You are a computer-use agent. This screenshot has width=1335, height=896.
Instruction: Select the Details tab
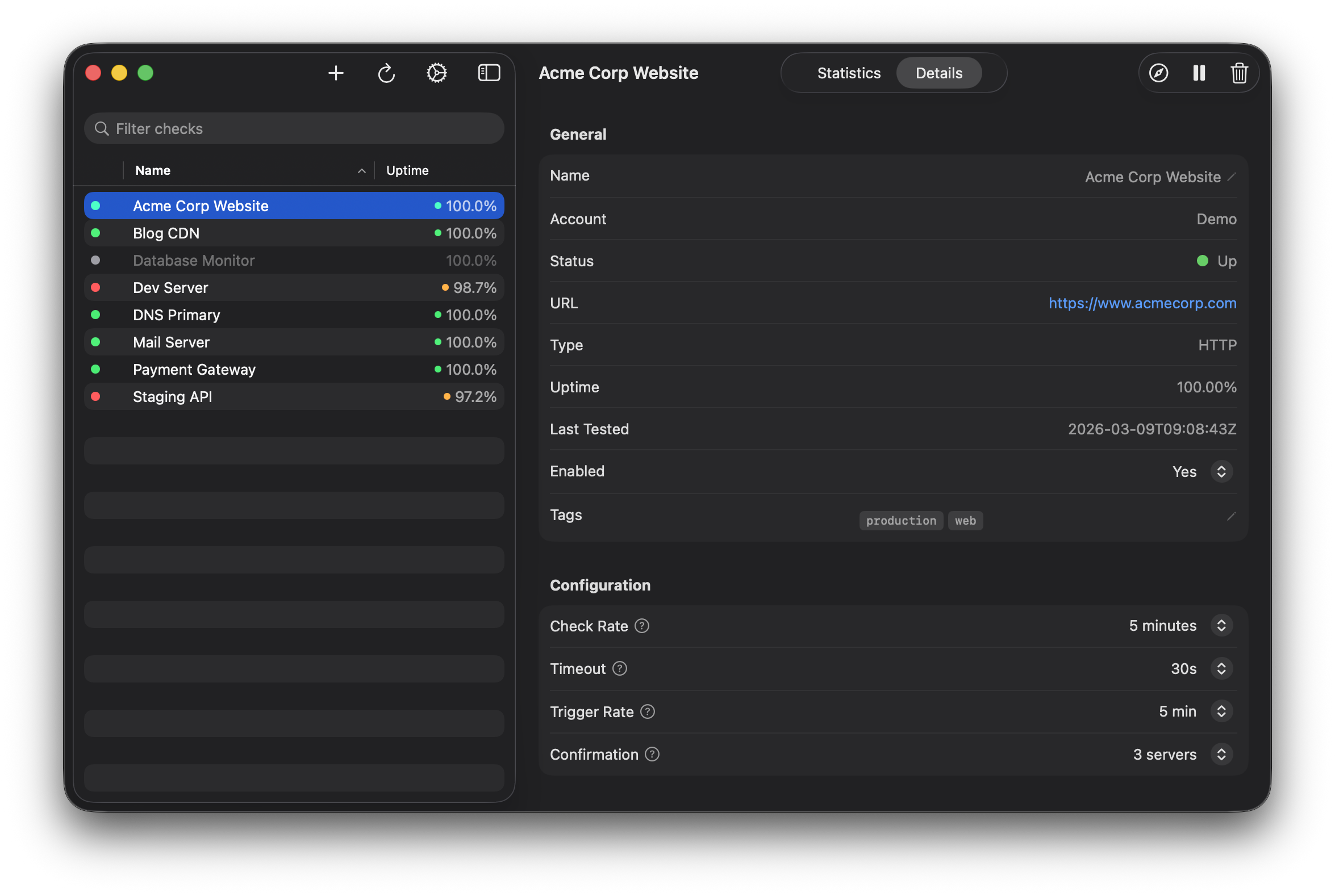[x=939, y=73]
